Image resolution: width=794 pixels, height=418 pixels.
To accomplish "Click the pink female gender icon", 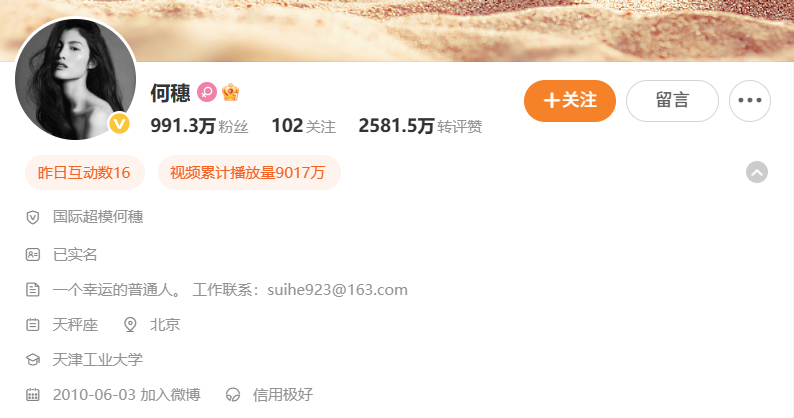I will 207,92.
